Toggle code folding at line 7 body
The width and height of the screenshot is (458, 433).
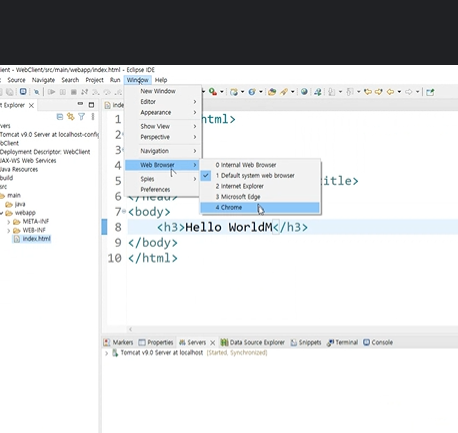point(124,211)
